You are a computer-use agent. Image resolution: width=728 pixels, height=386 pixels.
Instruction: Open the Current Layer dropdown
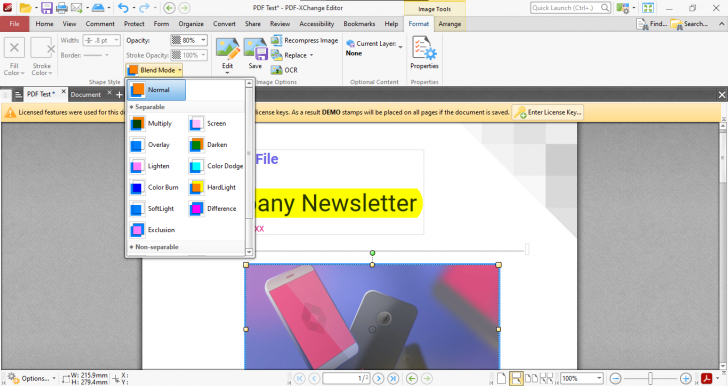point(400,47)
